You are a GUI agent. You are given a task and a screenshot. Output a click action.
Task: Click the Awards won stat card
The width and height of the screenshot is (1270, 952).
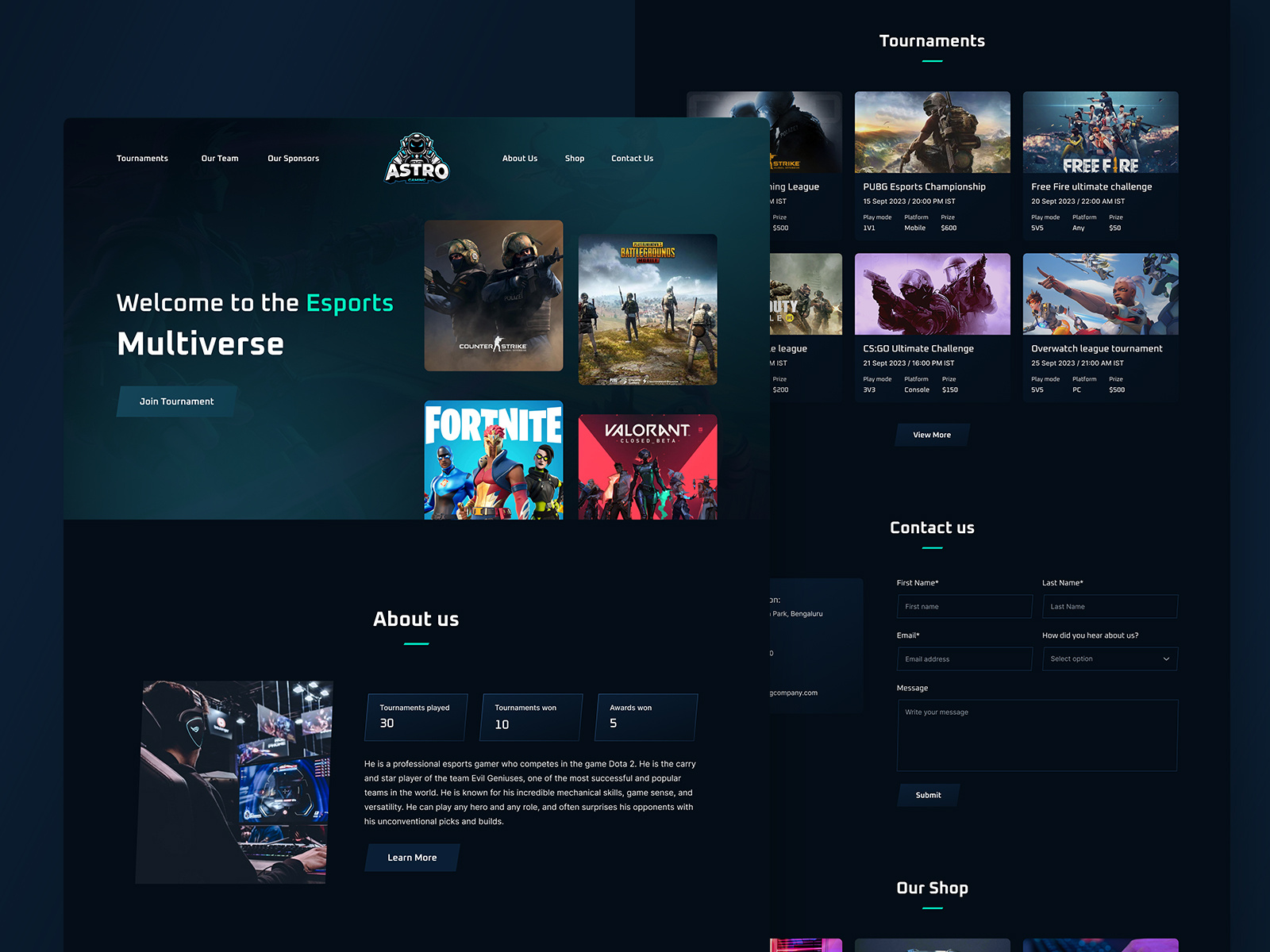pyautogui.click(x=647, y=717)
